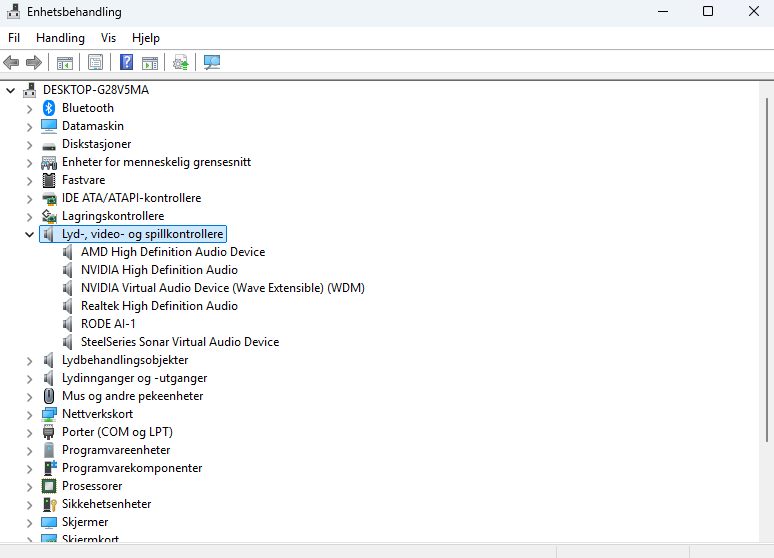Select the RODE AI-1 device
The image size is (774, 558).
(108, 324)
